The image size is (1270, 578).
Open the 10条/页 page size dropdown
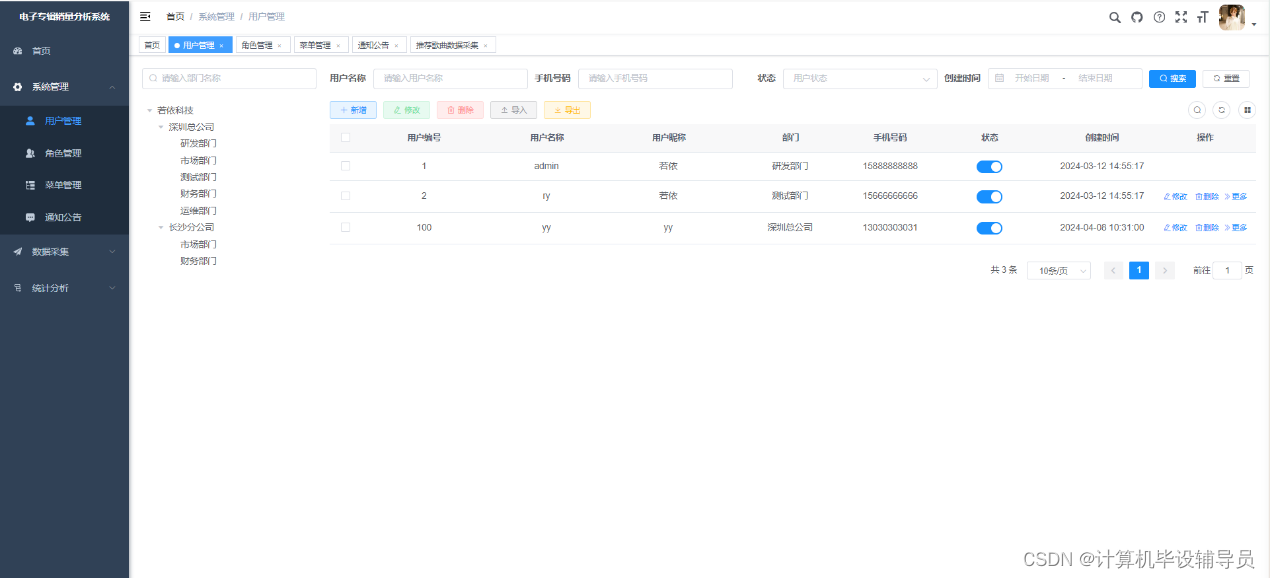tap(1059, 270)
